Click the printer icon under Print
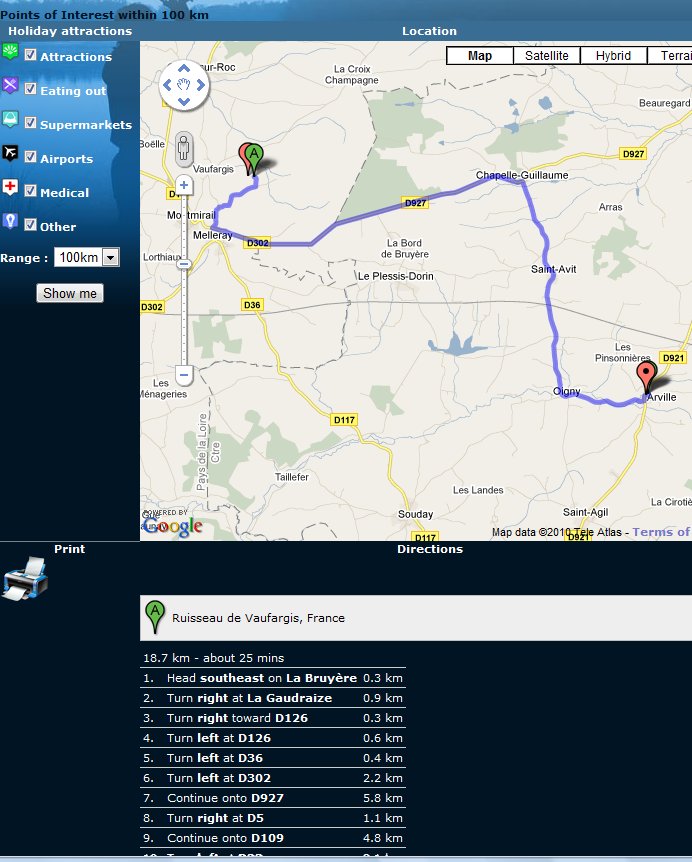This screenshot has height=862, width=692. (x=24, y=582)
